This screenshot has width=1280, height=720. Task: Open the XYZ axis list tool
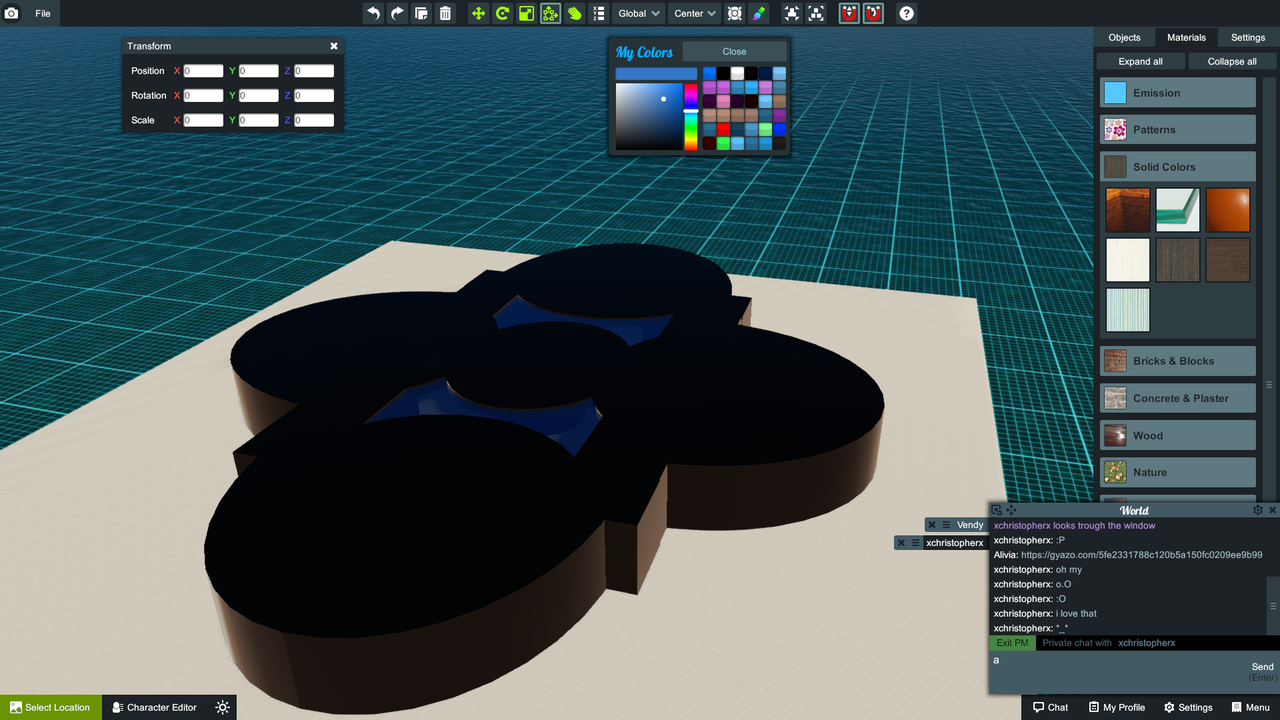tap(598, 13)
